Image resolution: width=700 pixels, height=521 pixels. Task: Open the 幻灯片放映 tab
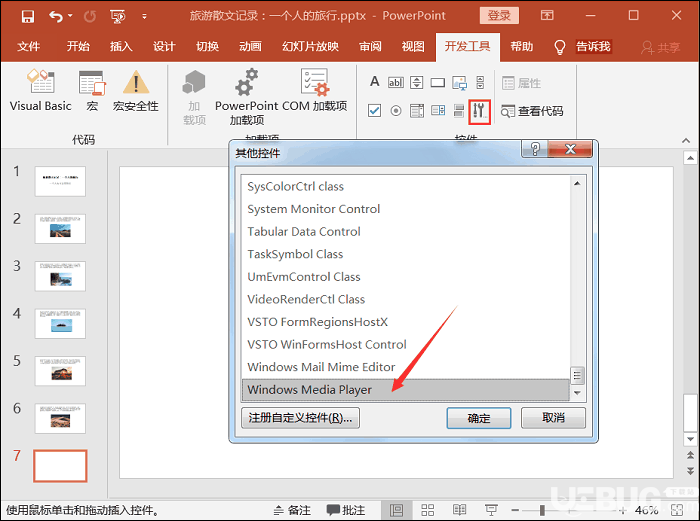(310, 46)
